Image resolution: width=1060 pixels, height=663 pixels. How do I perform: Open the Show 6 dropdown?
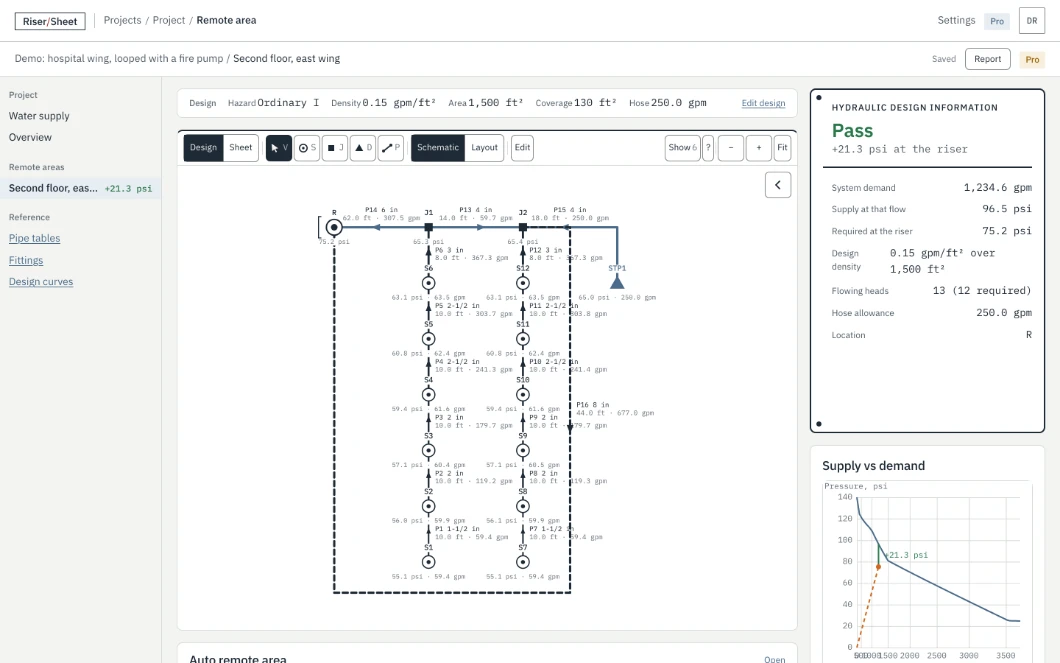pos(682,147)
